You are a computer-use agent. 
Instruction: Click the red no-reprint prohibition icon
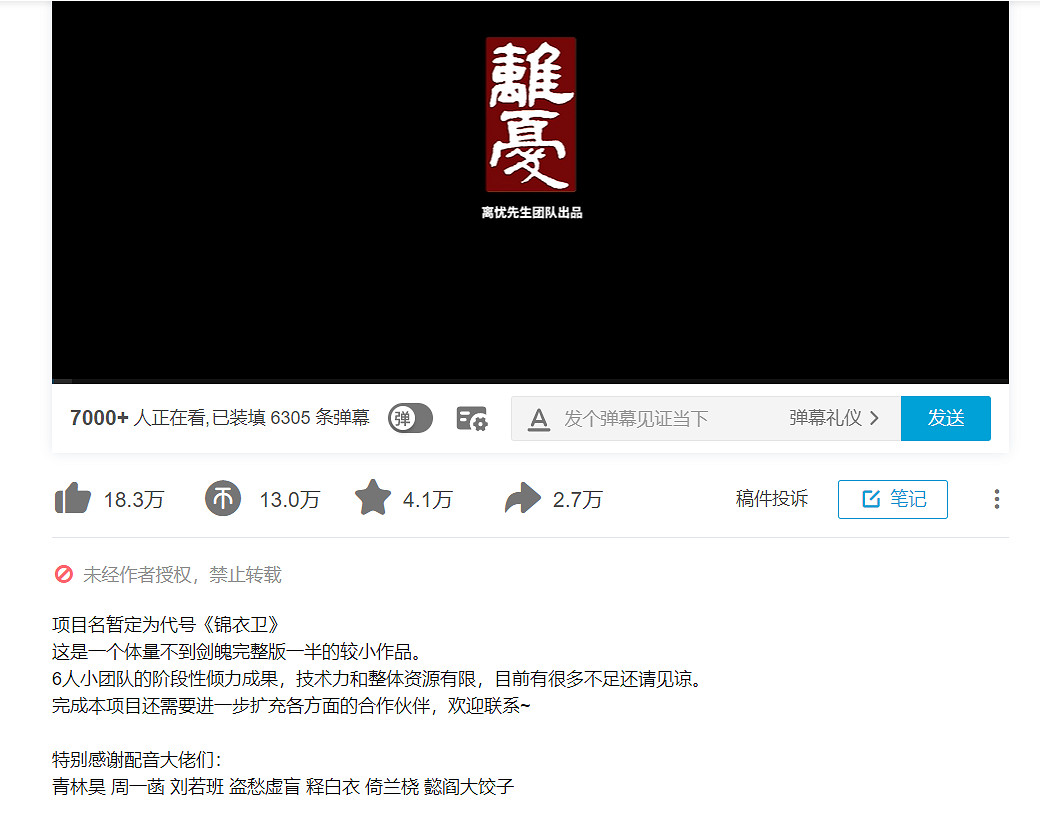(x=63, y=574)
